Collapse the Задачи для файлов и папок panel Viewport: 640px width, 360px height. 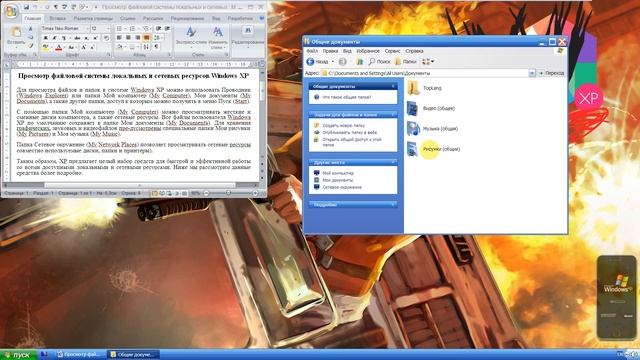(x=393, y=115)
